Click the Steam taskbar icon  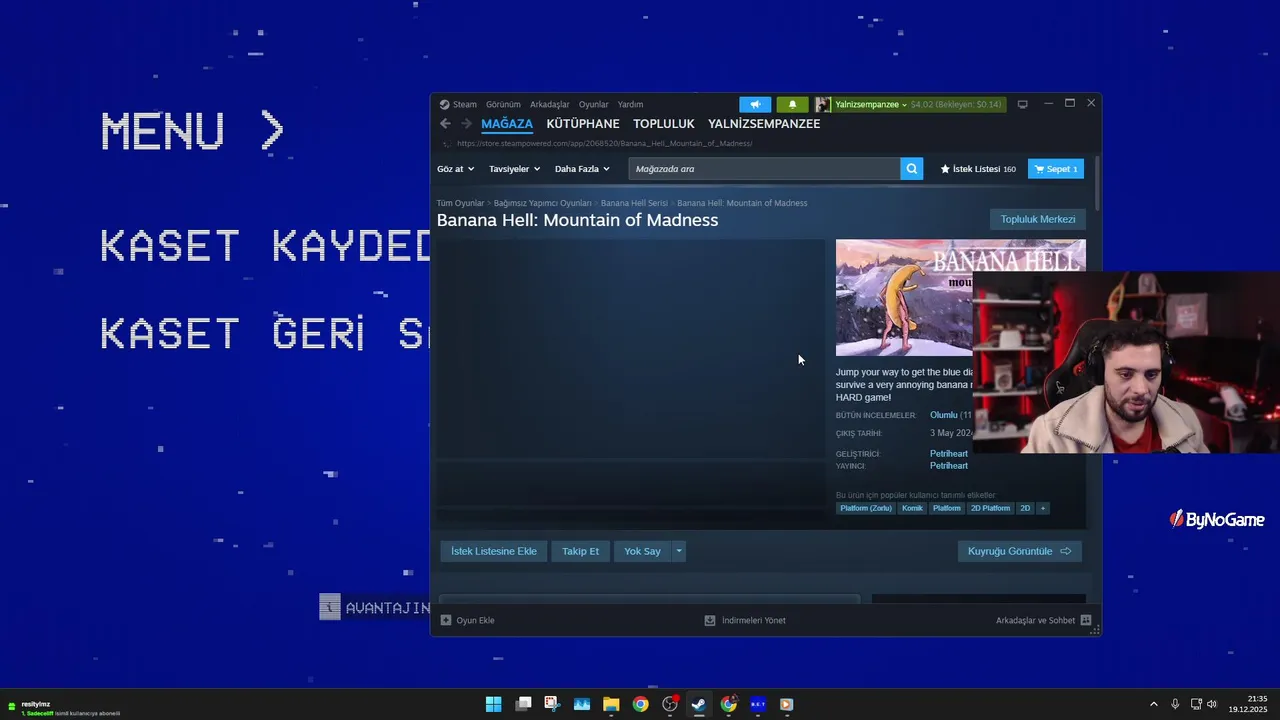click(x=699, y=704)
